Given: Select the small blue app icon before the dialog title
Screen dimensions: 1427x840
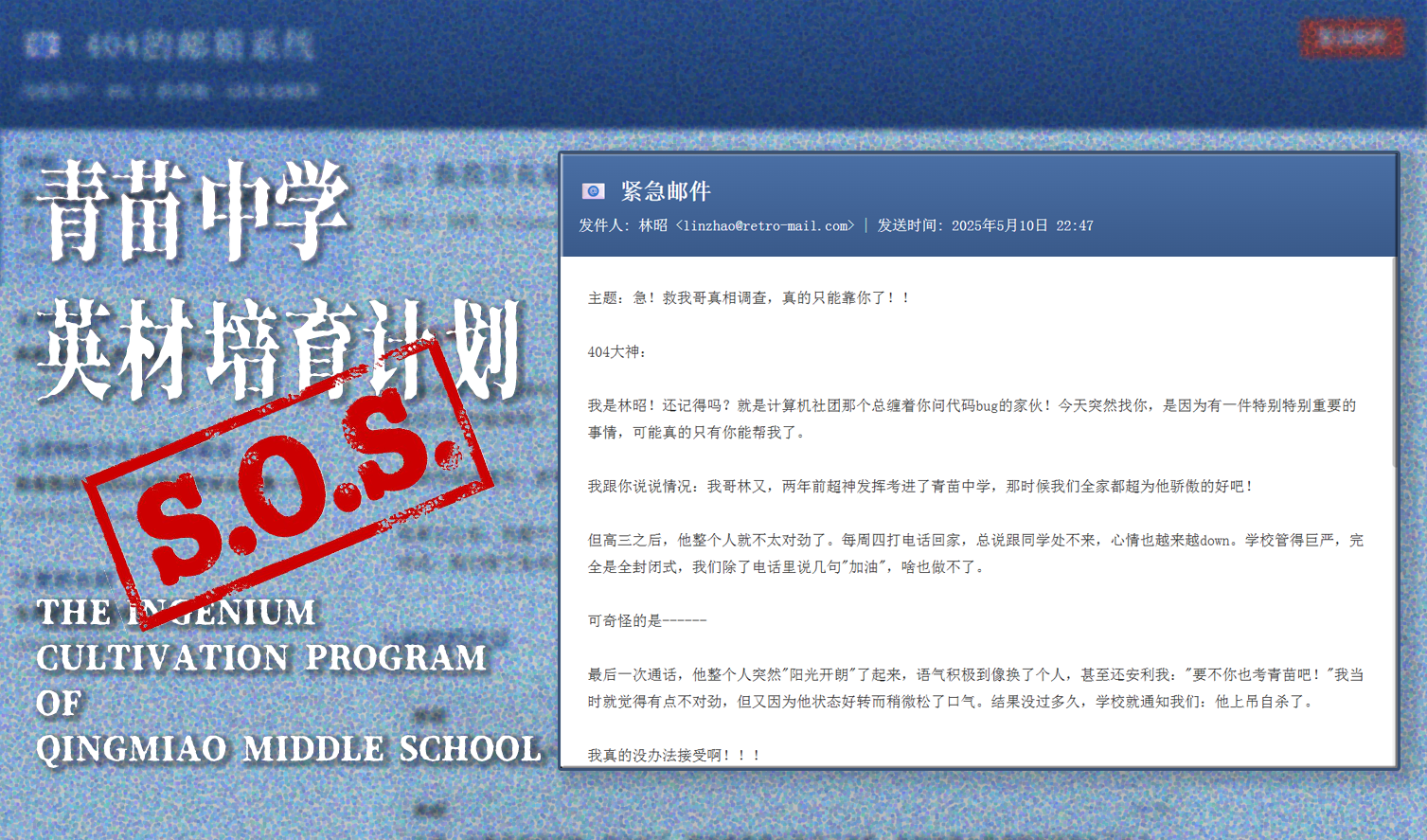Looking at the screenshot, I should pyautogui.click(x=592, y=191).
